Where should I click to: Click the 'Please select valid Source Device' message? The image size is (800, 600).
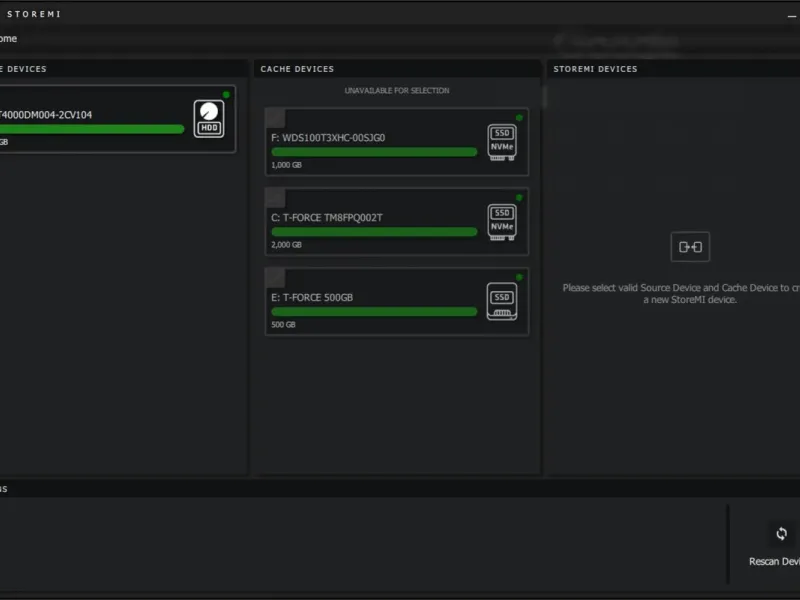tap(681, 293)
